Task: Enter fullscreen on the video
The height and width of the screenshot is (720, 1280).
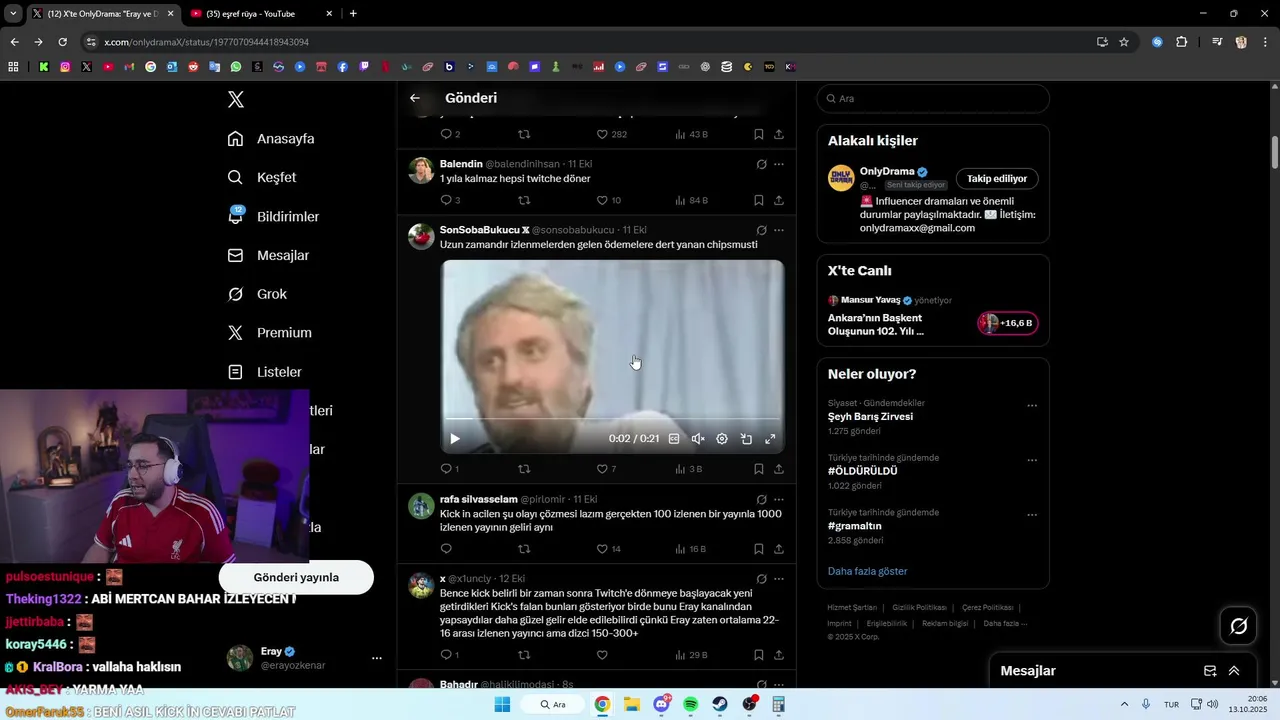Action: pos(770,438)
